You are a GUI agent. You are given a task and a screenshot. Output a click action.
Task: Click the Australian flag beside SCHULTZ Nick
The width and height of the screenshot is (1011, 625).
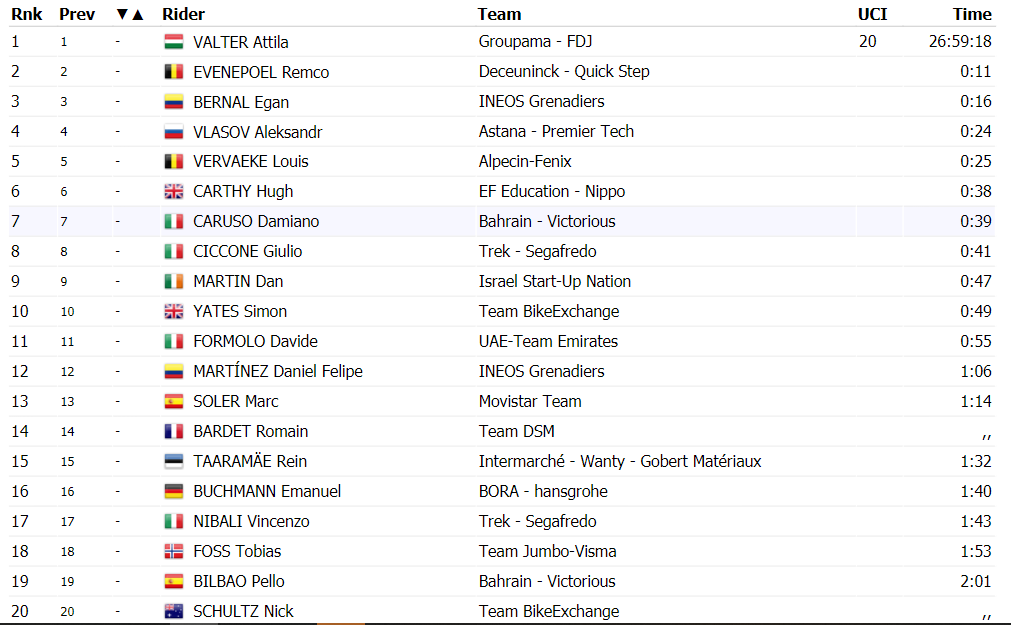(173, 611)
